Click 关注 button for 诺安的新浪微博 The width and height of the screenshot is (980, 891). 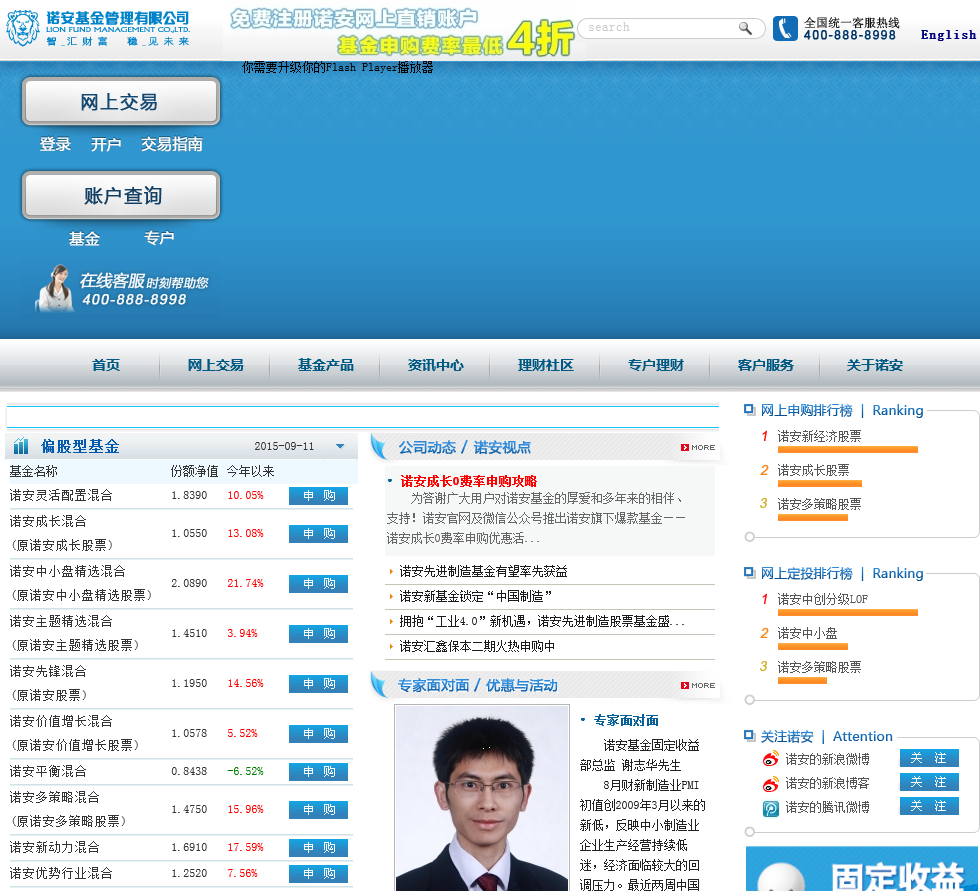(929, 758)
